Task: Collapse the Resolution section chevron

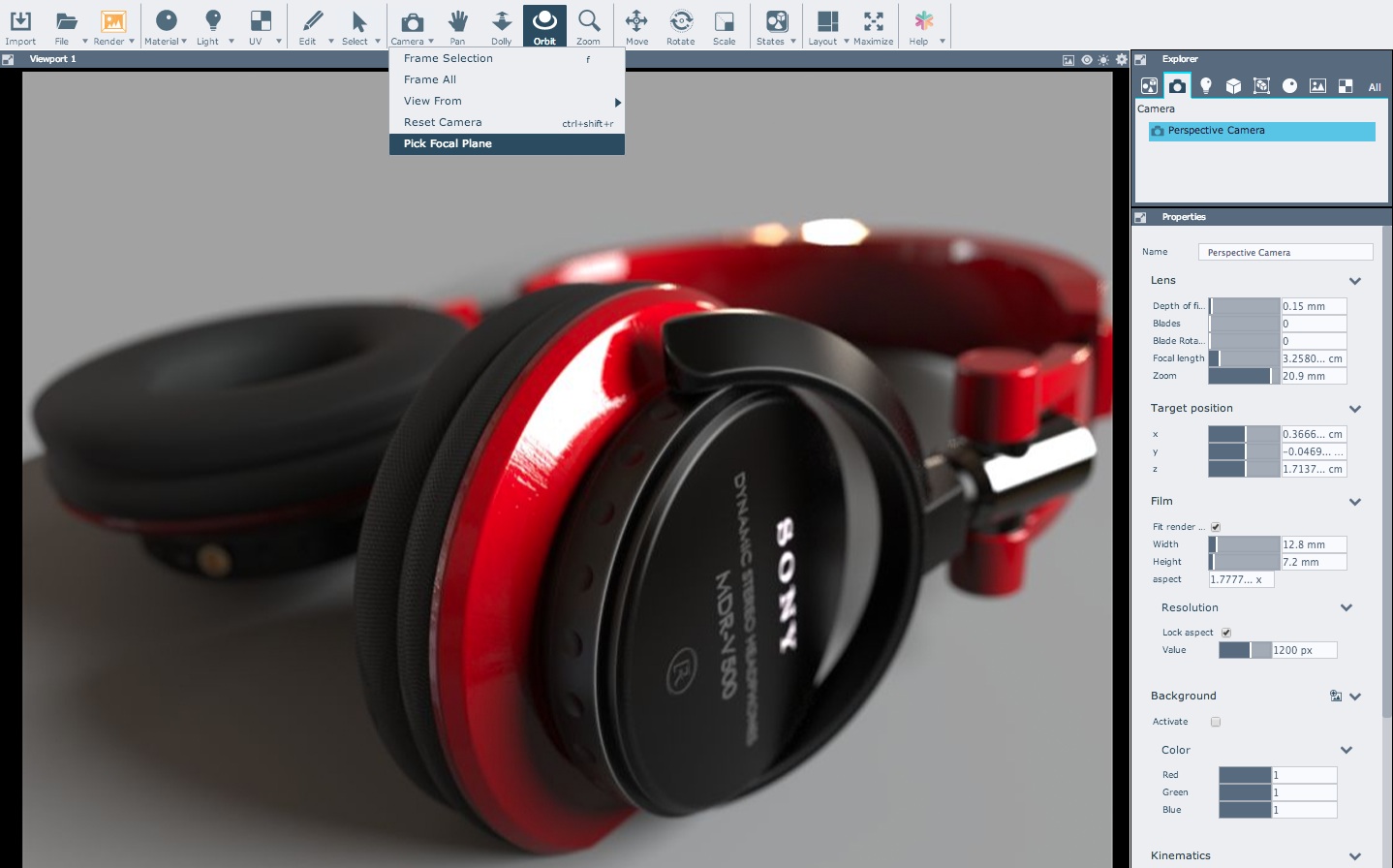Action: click(1347, 608)
